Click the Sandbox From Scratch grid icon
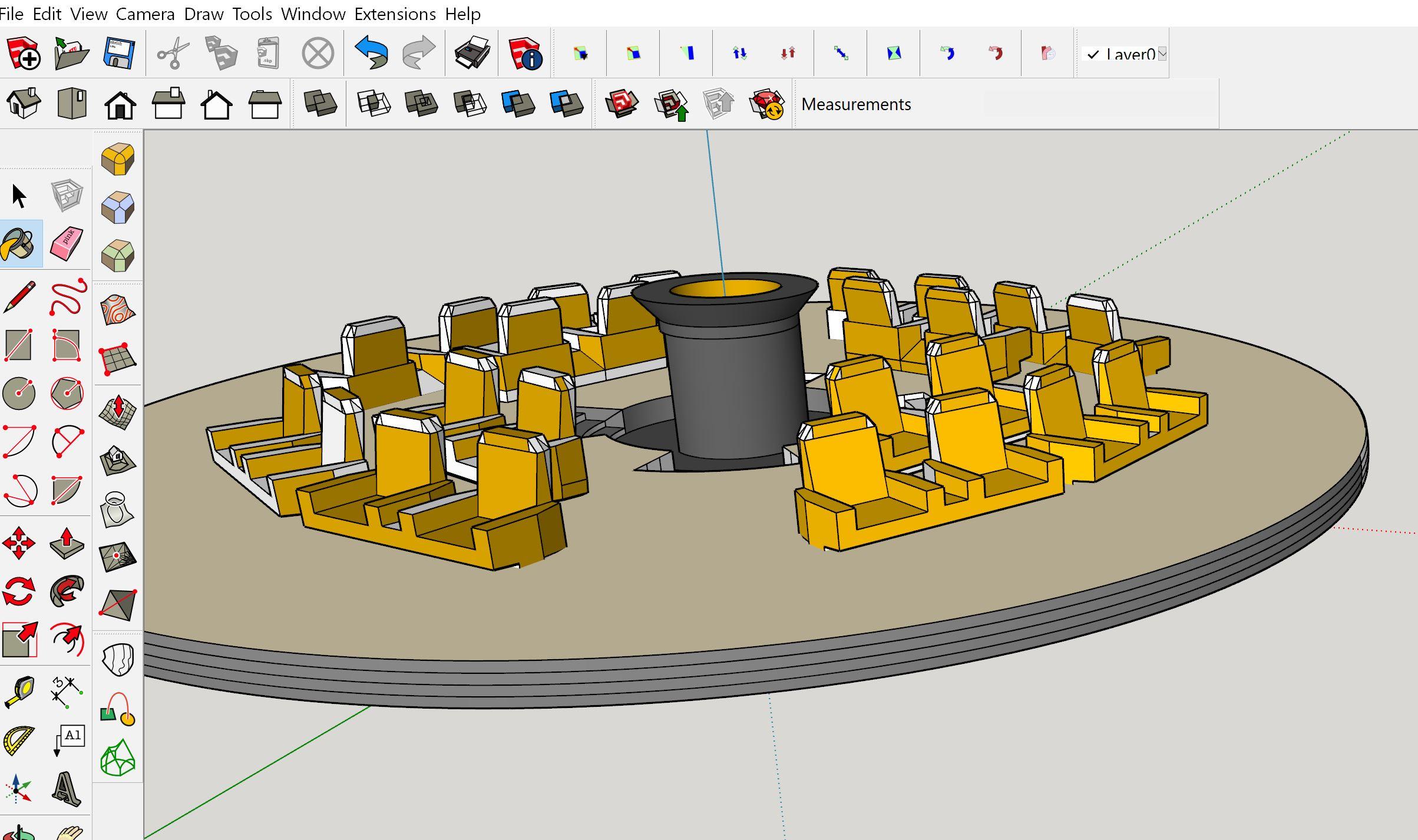This screenshot has width=1418, height=840. point(118,358)
